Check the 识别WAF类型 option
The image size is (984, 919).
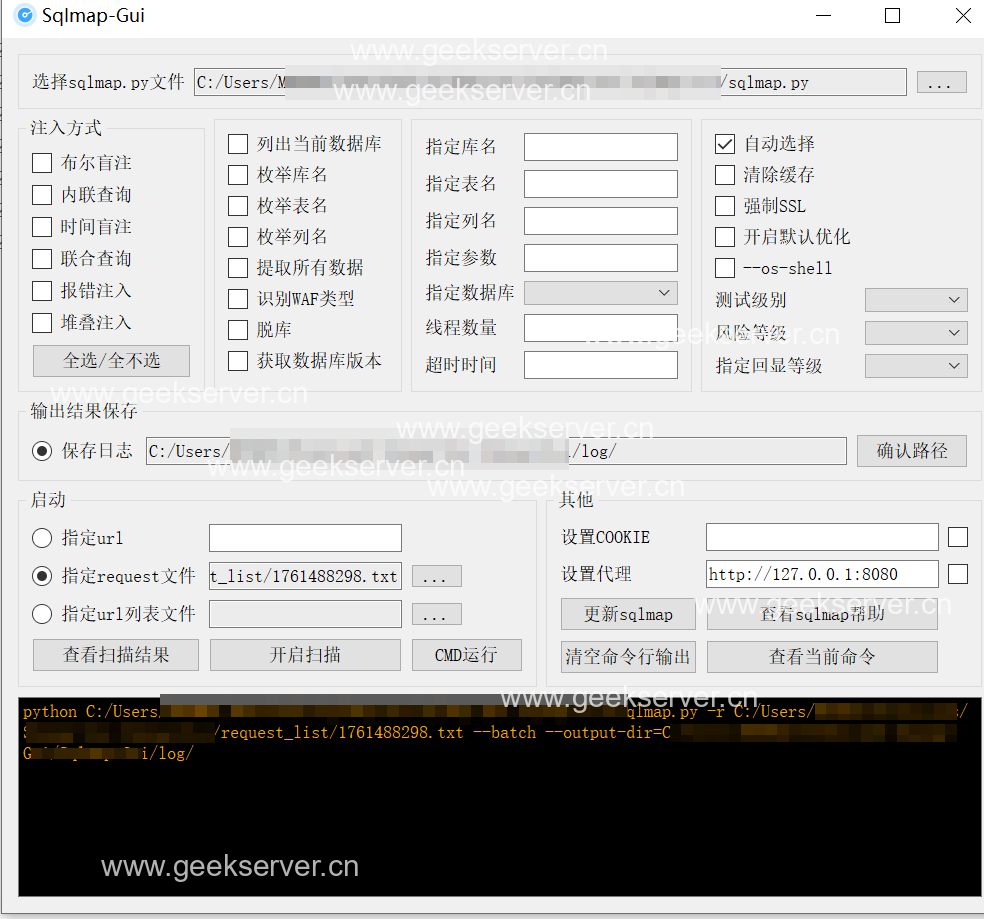click(x=238, y=299)
